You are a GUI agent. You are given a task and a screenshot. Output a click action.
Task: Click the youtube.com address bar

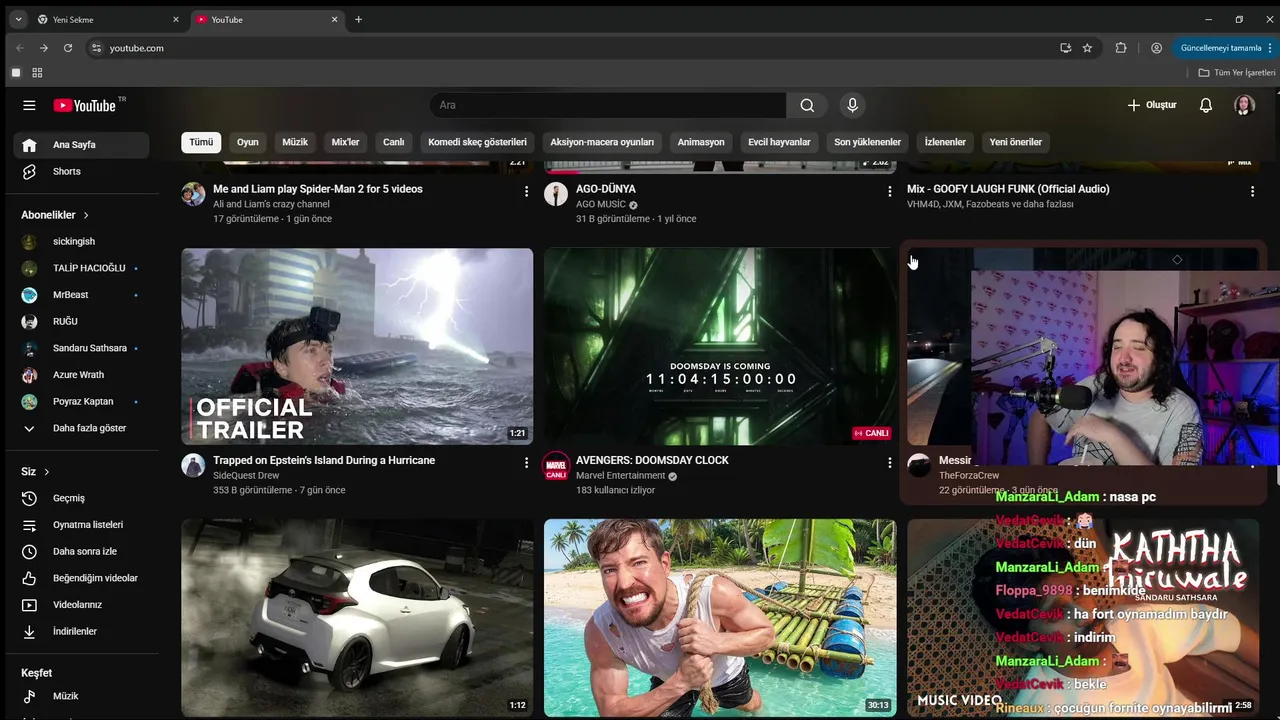[570, 48]
